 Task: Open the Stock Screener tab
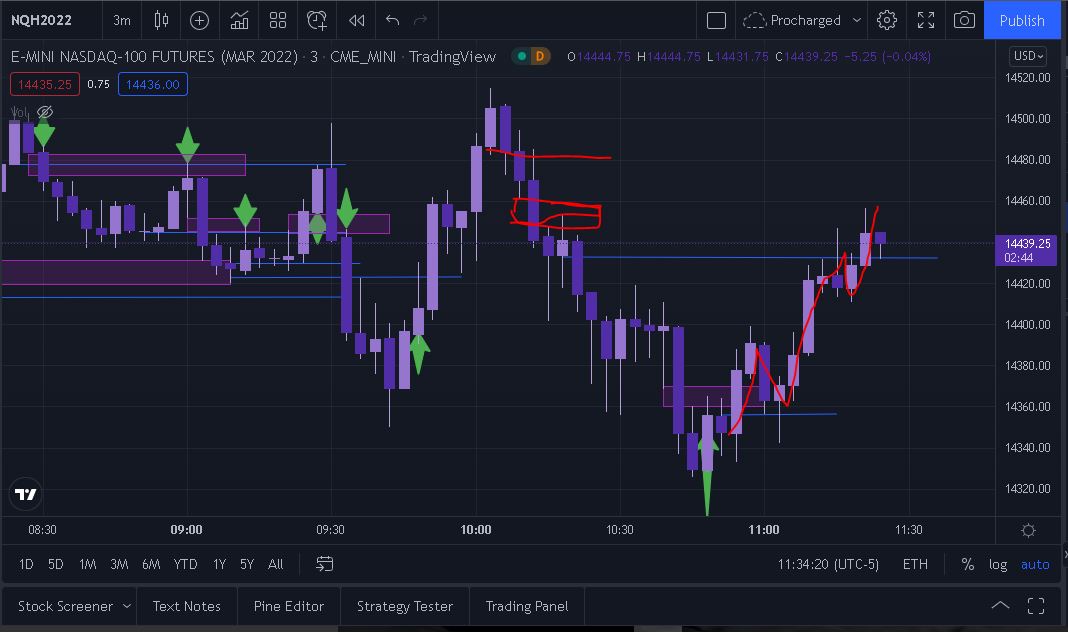65,606
